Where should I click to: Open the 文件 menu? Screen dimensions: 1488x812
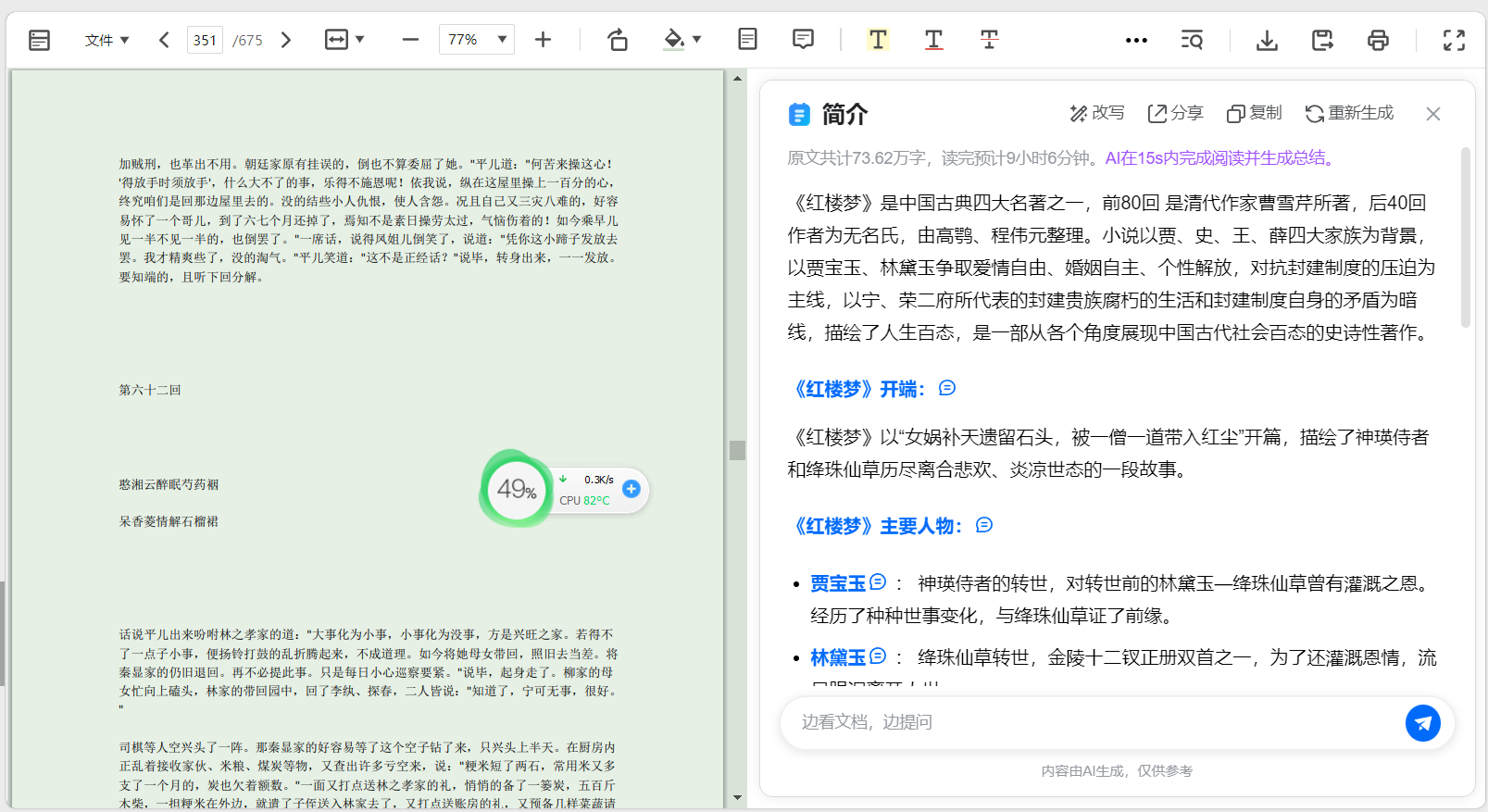[x=106, y=40]
